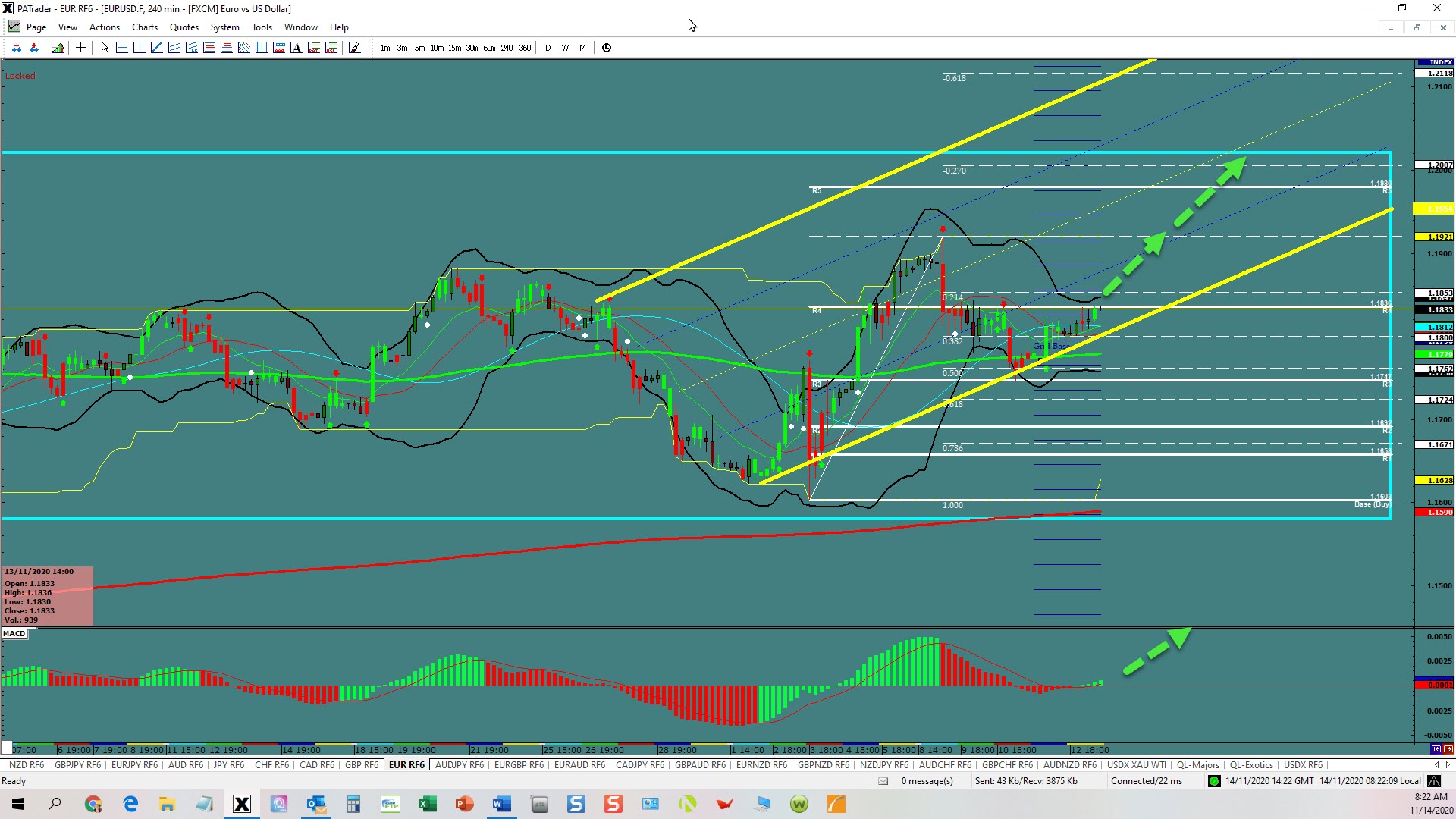The height and width of the screenshot is (819, 1456).
Task: Switch chart to 5m timeframe
Action: pos(419,48)
